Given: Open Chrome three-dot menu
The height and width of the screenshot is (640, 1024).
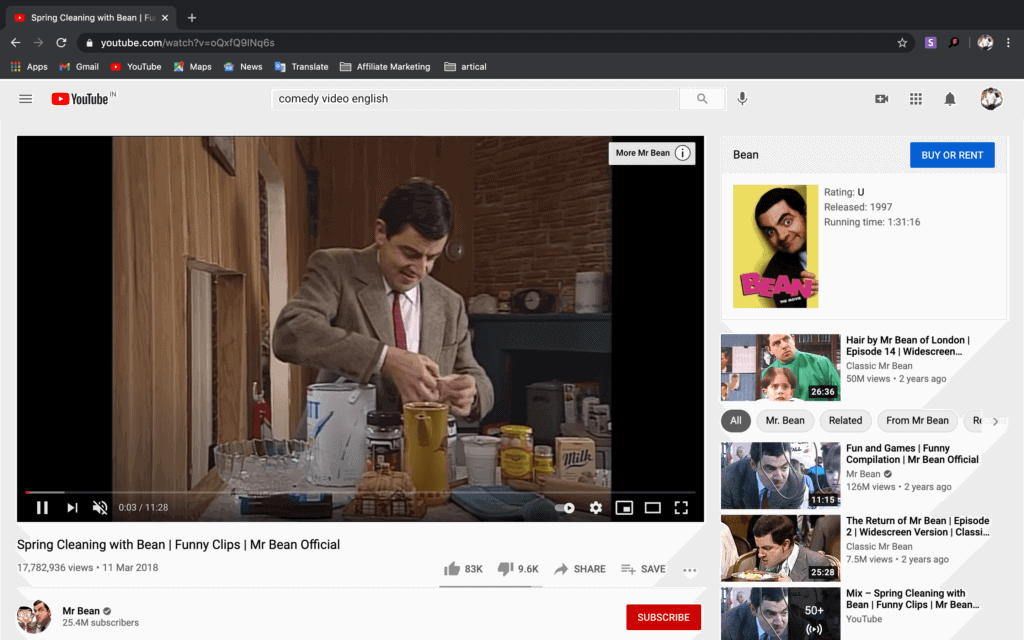Looking at the screenshot, I should pos(1008,42).
